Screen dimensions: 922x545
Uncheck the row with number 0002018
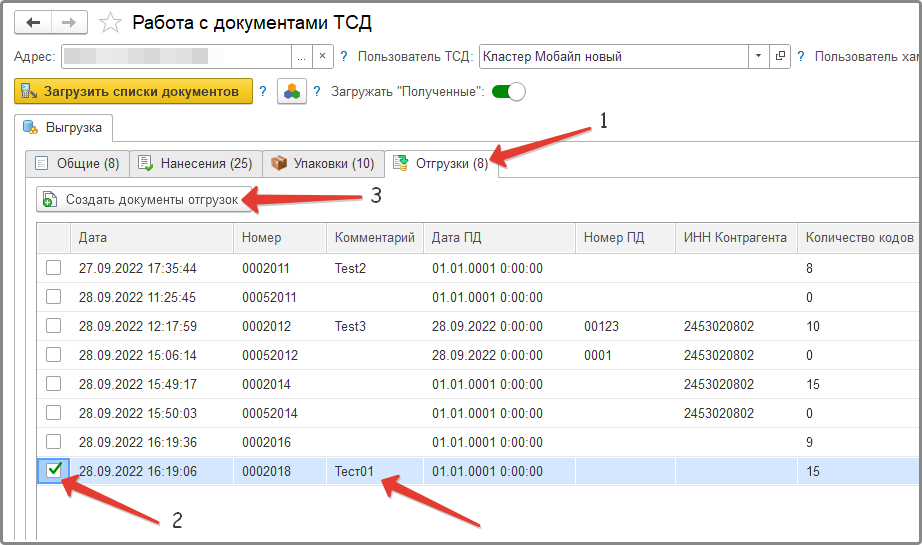pos(54,470)
